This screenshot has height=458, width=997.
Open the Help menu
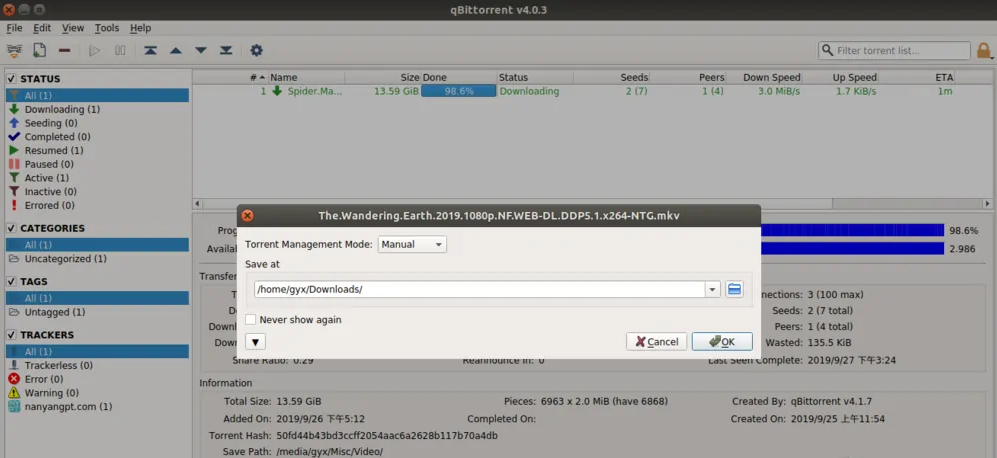click(141, 28)
